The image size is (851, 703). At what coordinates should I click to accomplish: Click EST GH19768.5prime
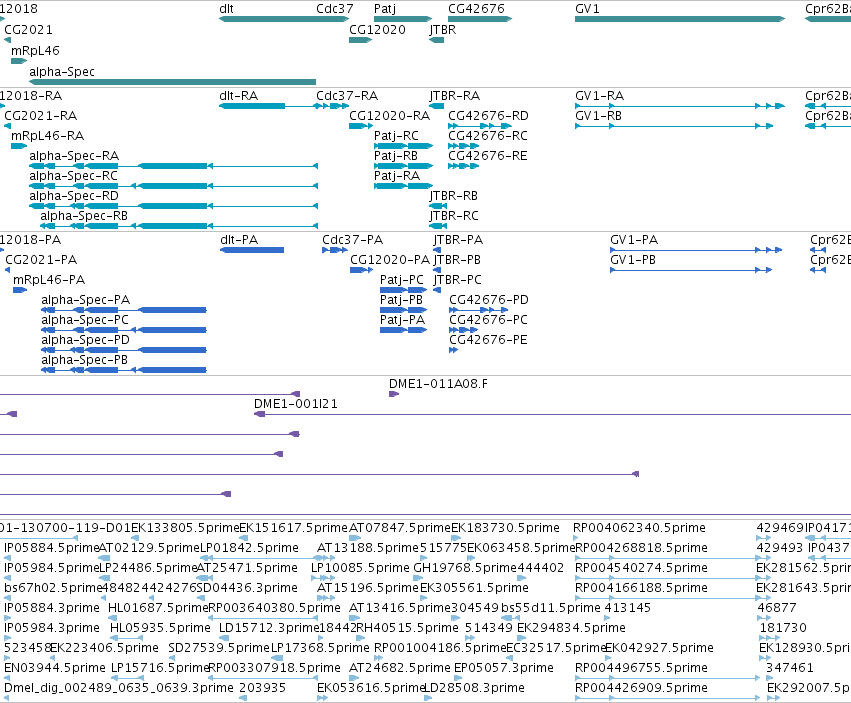coord(465,568)
